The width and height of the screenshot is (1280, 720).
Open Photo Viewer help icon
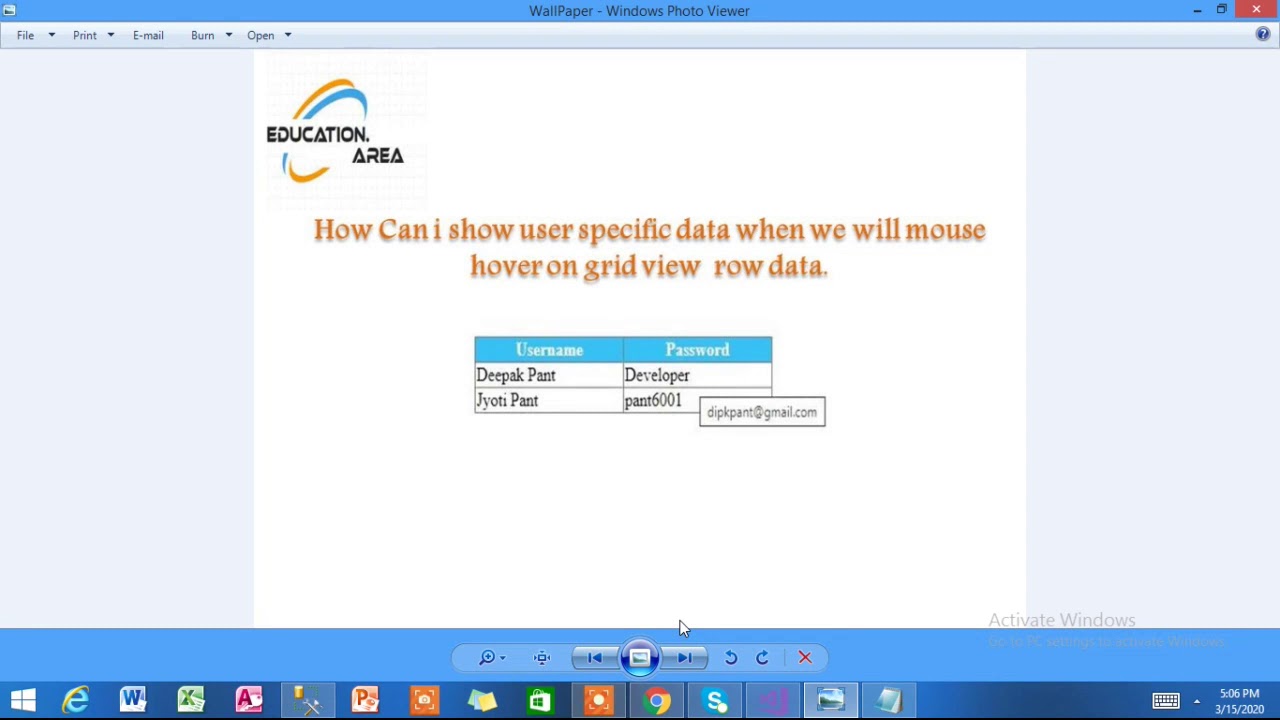pyautogui.click(x=1263, y=35)
